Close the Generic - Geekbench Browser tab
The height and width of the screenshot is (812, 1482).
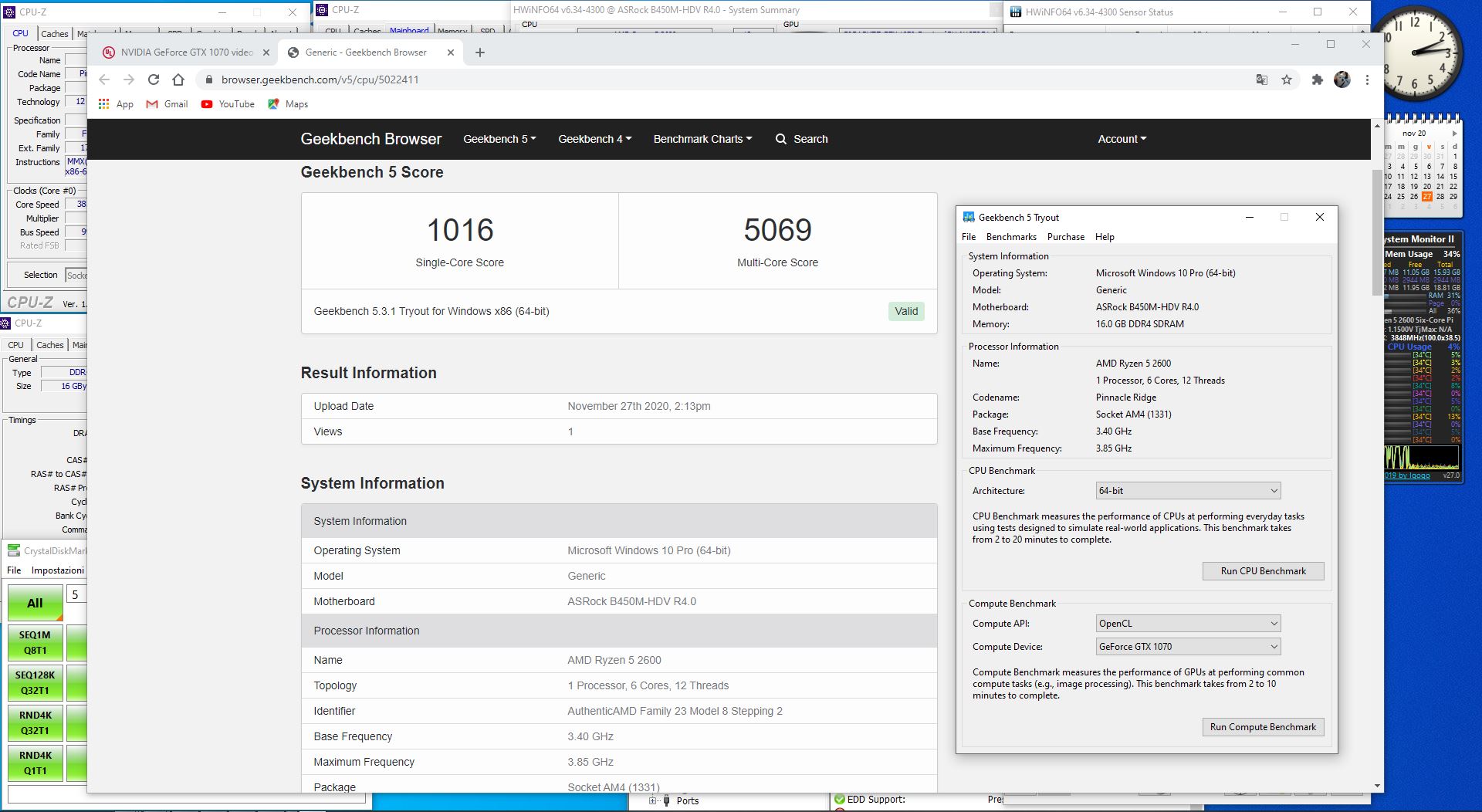click(x=449, y=52)
